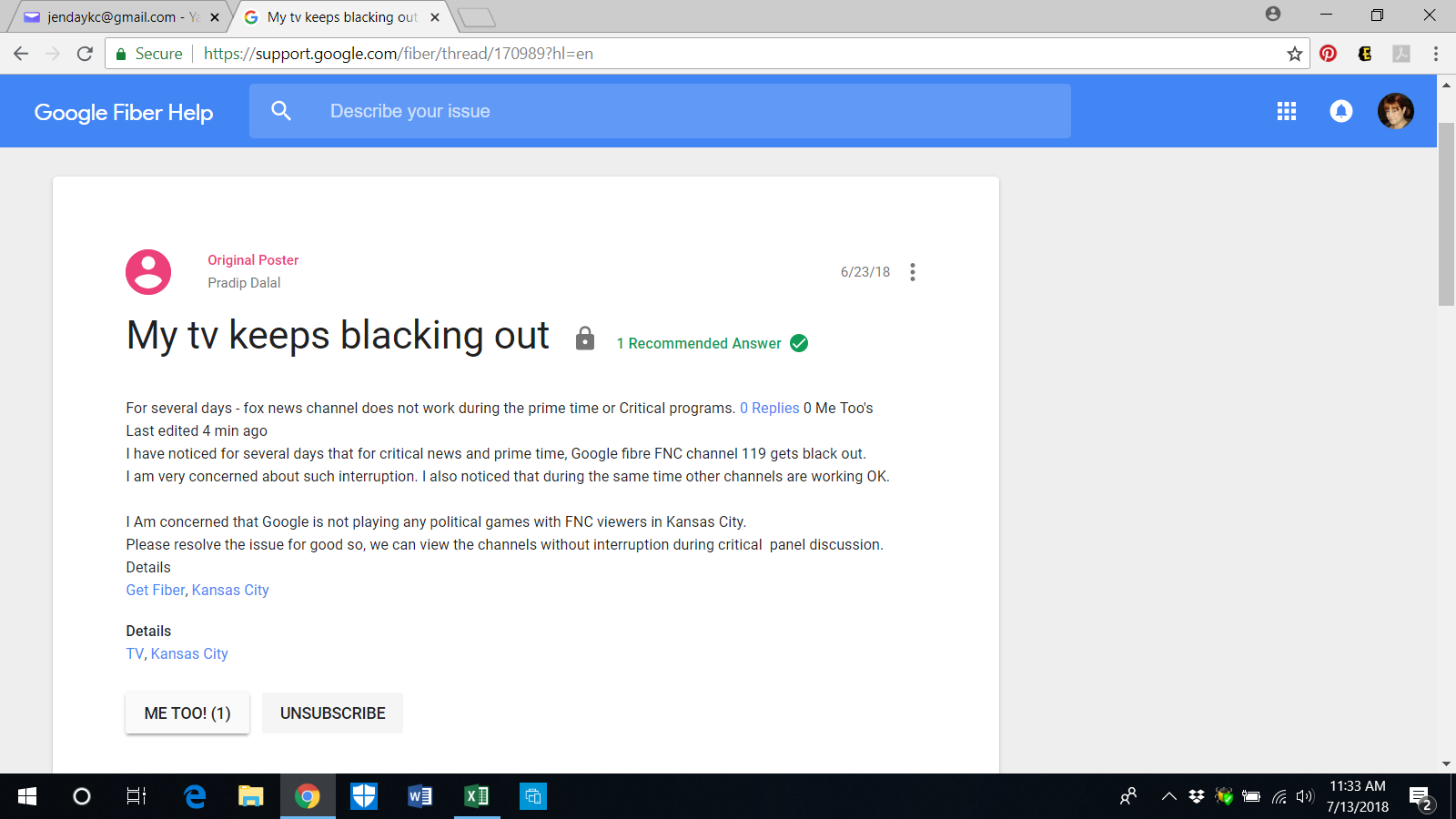Open the account profile picture
1456x819 pixels.
coord(1396,111)
